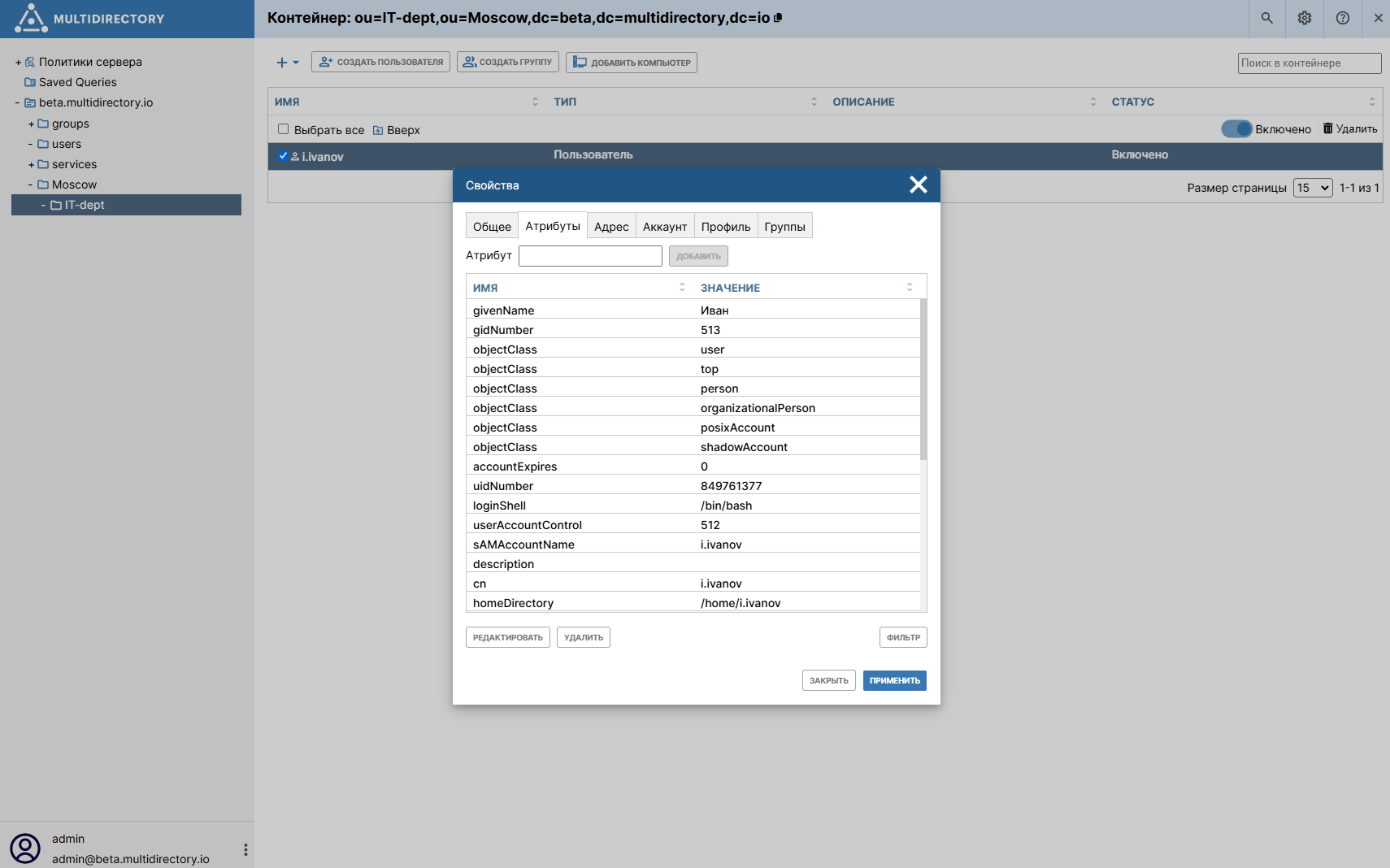
Task: Click the Атрибут input field
Action: click(x=590, y=256)
